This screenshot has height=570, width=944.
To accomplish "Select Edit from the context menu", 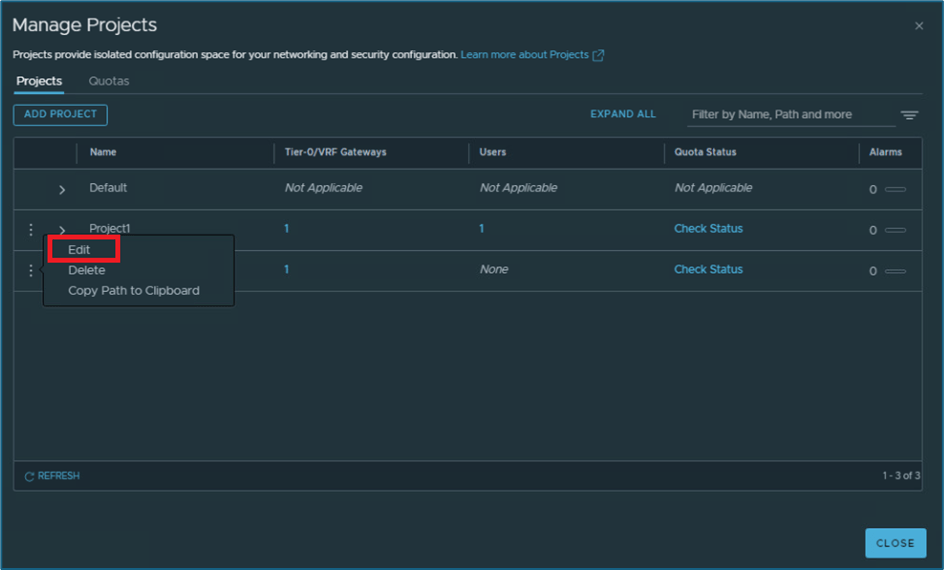I will click(80, 250).
